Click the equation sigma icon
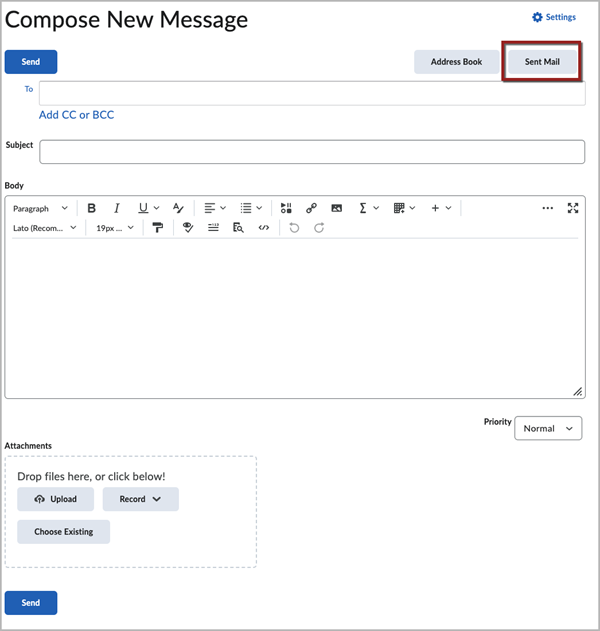The image size is (600, 631). [x=363, y=208]
